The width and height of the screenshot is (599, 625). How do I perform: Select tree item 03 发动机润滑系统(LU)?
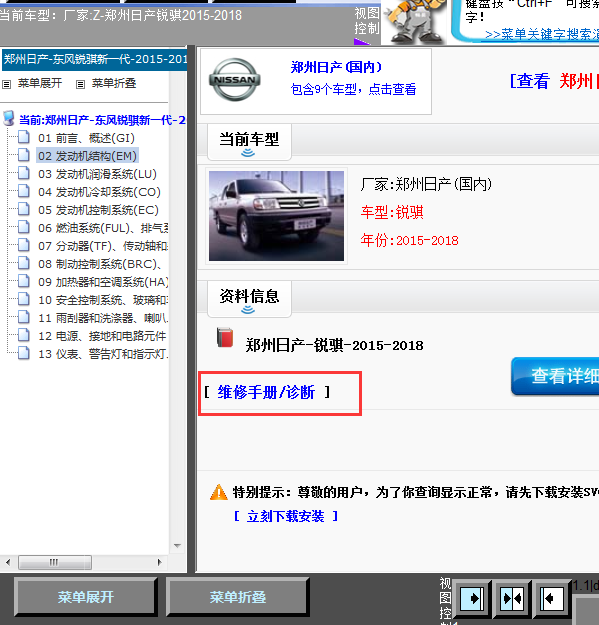pos(97,174)
